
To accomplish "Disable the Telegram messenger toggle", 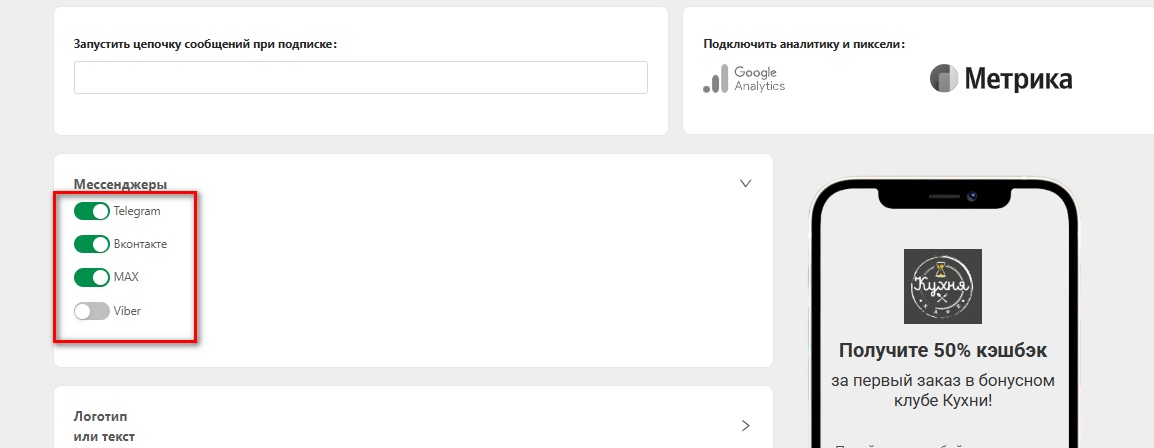I will coord(91,211).
